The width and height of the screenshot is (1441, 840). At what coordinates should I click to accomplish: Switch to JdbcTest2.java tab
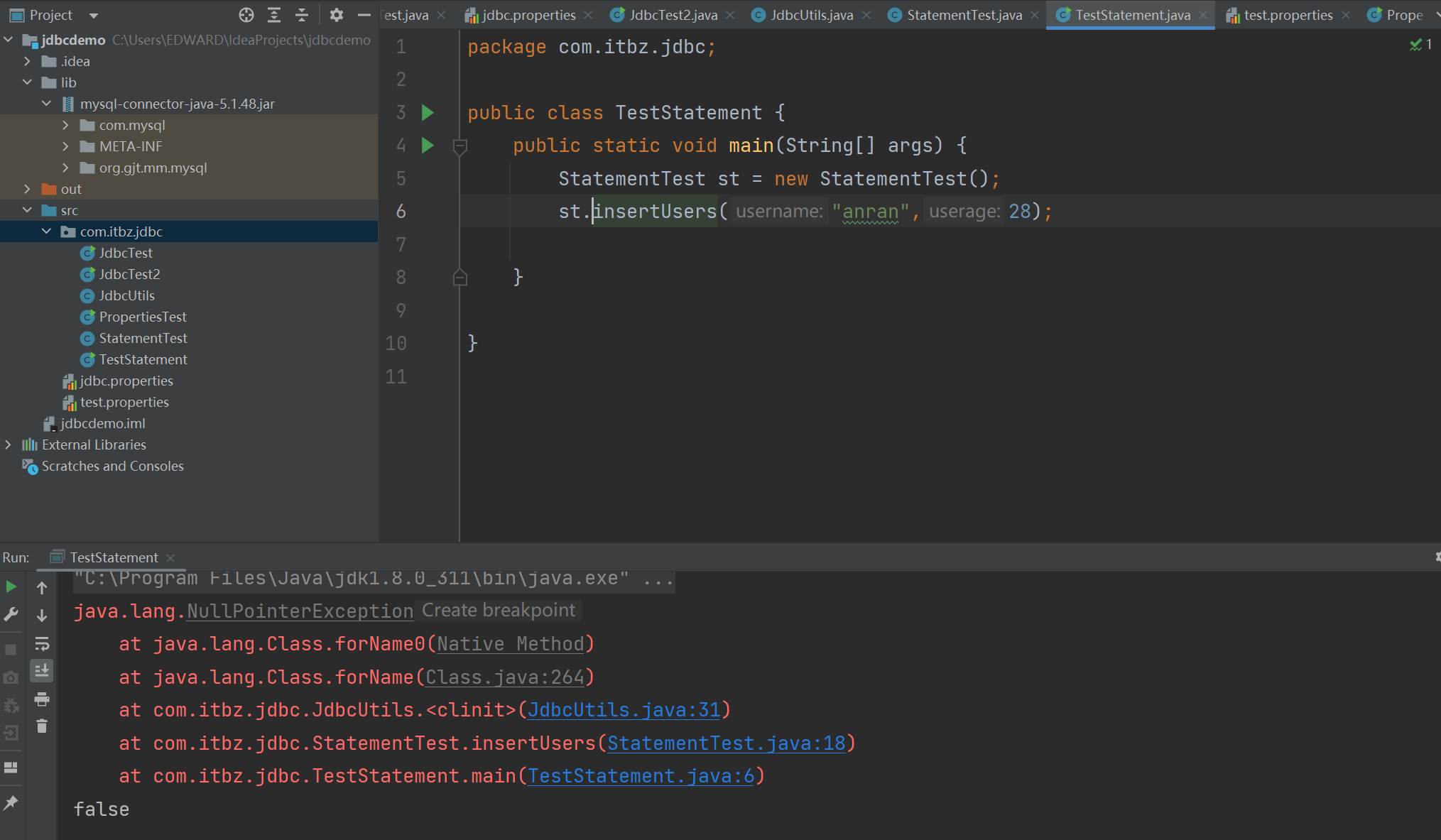coord(672,15)
